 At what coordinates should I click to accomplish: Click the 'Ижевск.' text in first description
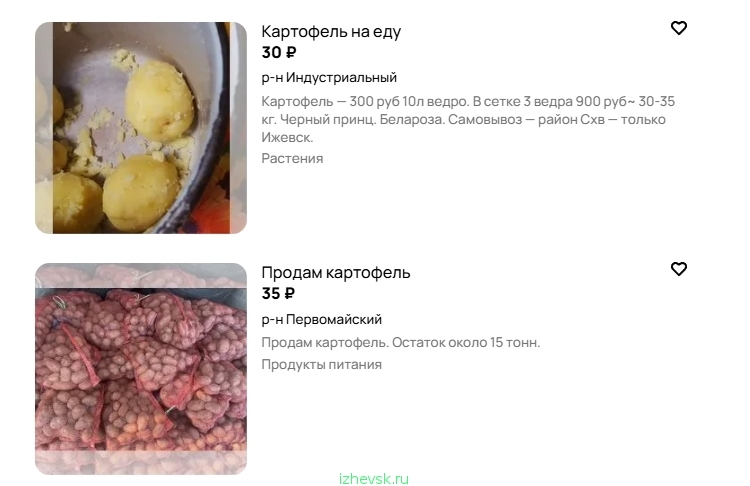click(x=287, y=138)
